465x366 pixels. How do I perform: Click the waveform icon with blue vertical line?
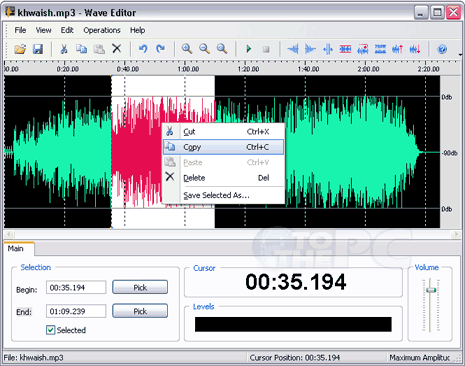[x=328, y=49]
